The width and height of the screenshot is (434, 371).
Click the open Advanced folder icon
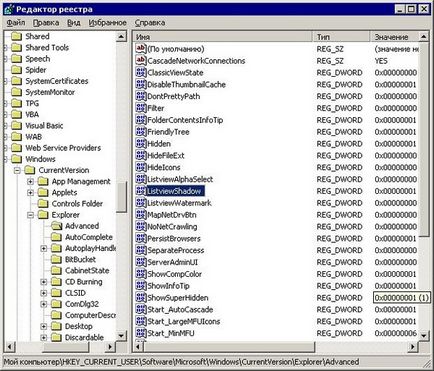pos(56,226)
